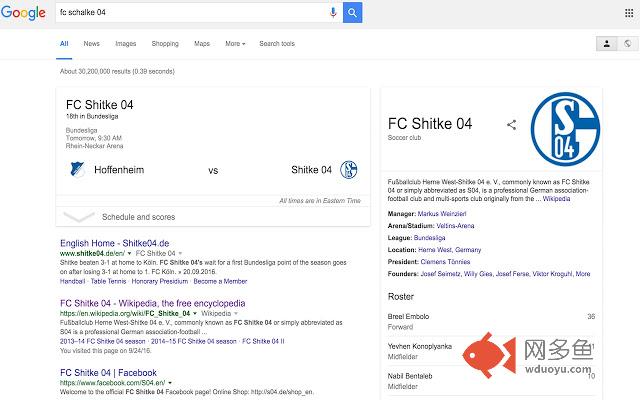640x400 pixels.
Task: Click the Hoffenheim team logo
Action: (77, 169)
